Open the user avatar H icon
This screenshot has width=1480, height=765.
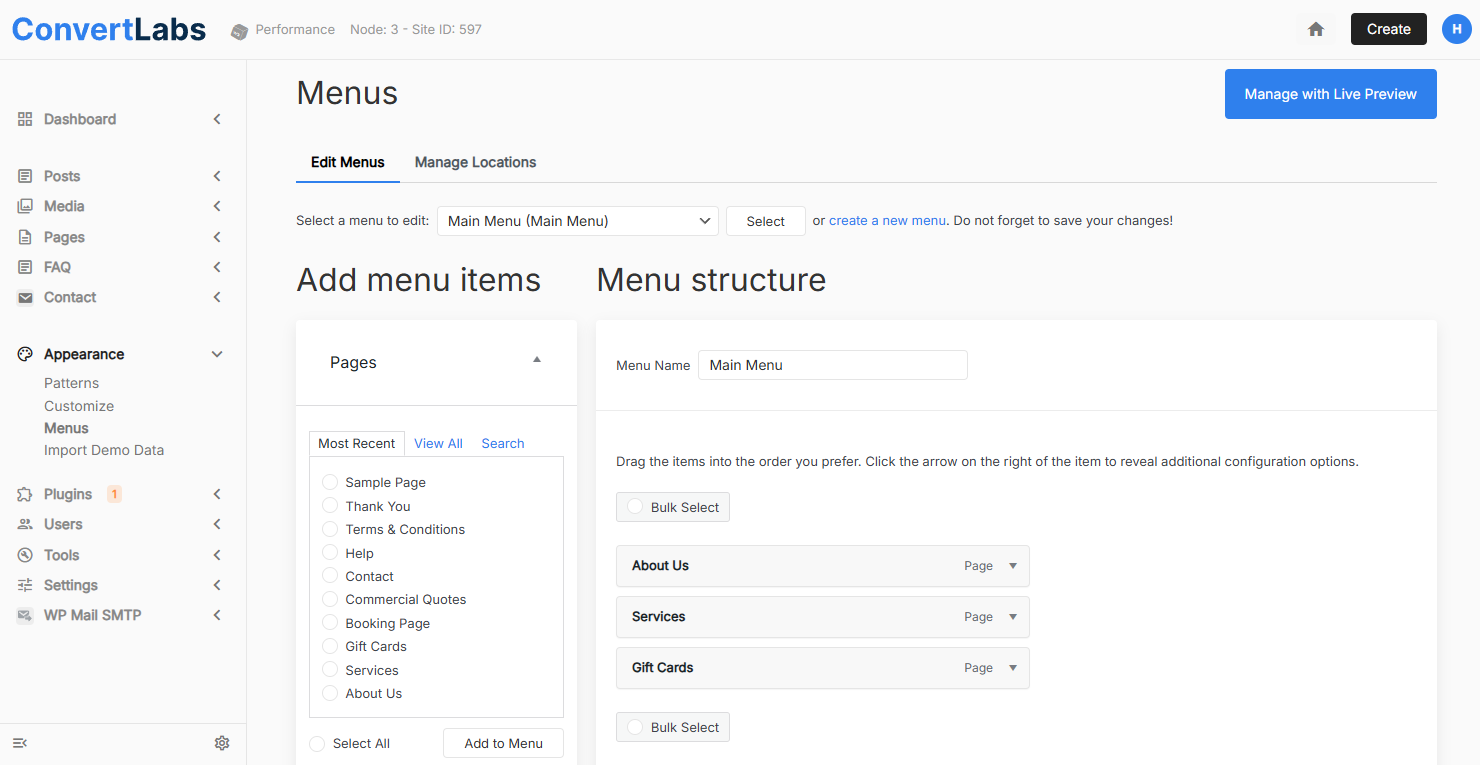click(1456, 29)
